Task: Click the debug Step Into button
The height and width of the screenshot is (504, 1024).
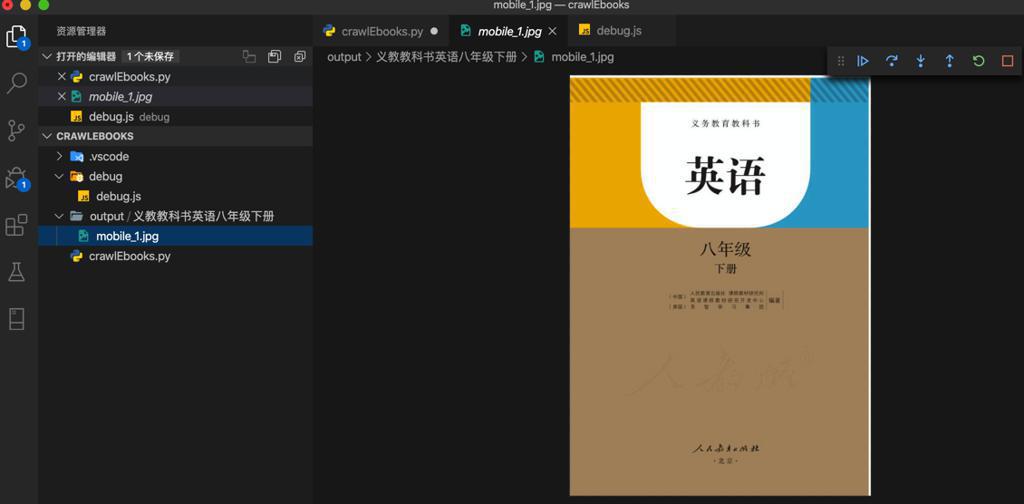Action: pyautogui.click(x=920, y=61)
